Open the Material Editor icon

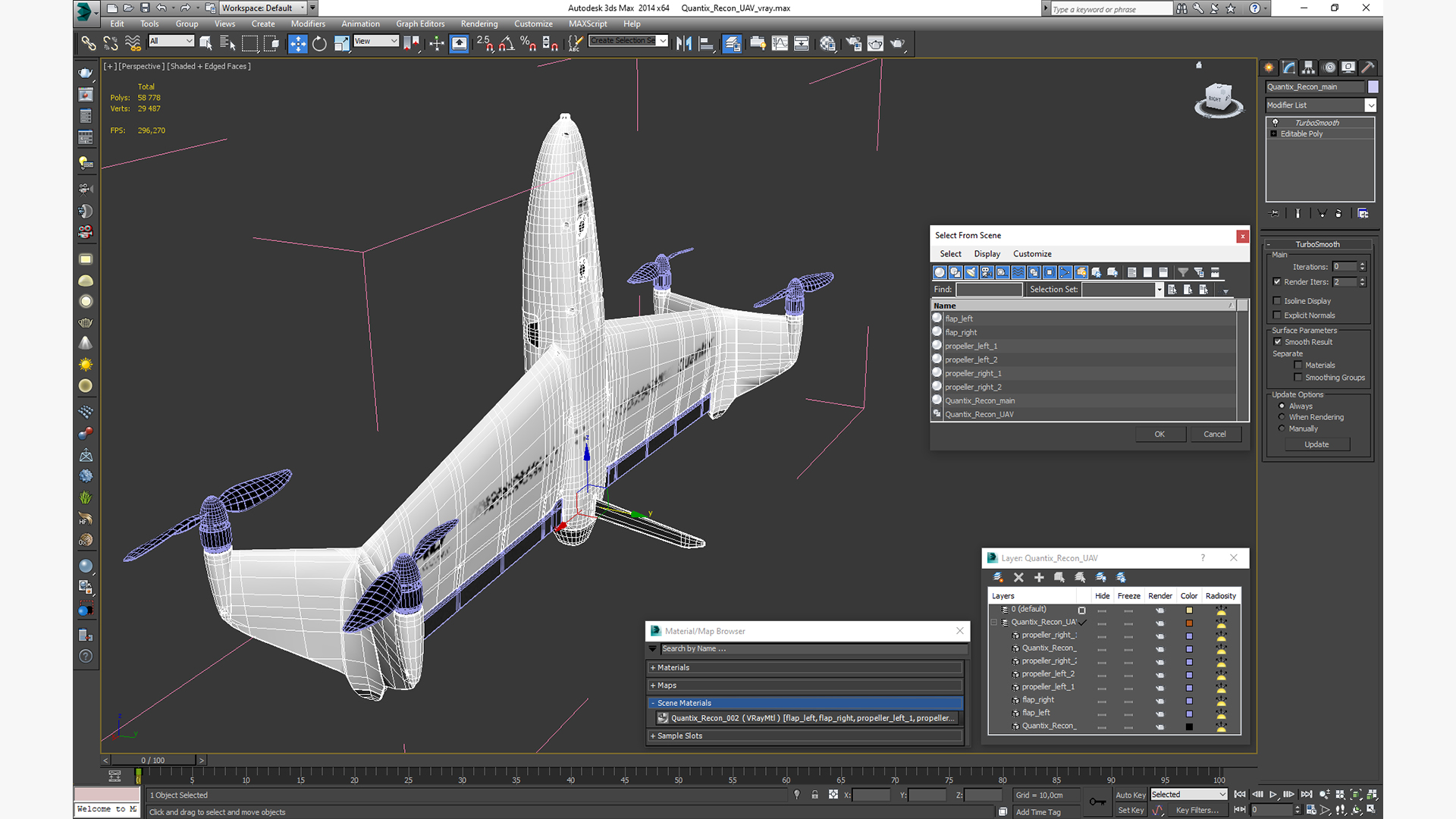point(827,43)
